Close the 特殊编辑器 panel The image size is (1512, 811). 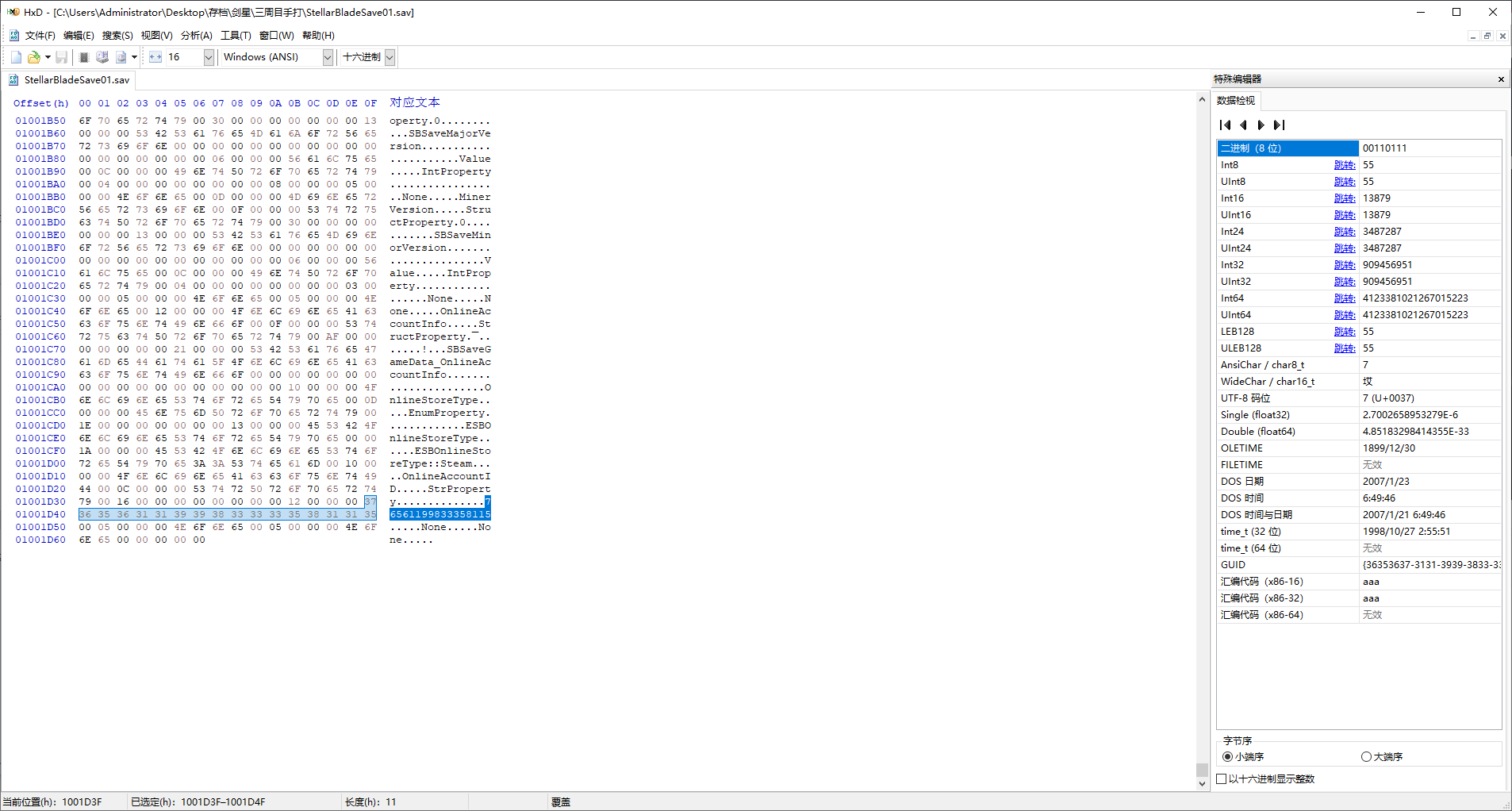1500,79
